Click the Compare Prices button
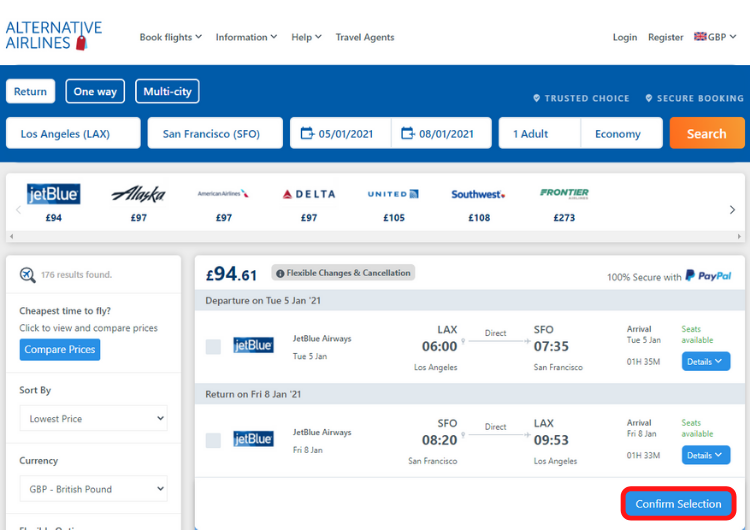This screenshot has width=750, height=530. click(60, 350)
